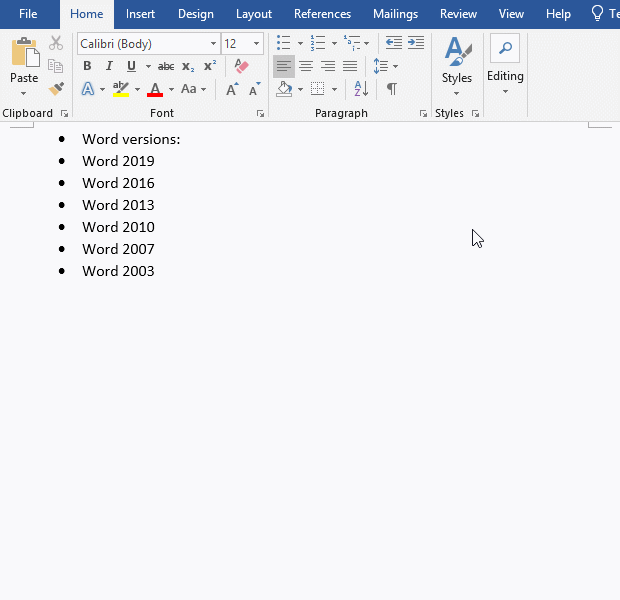Expand the font name dropdown list
The image size is (620, 600).
tap(214, 44)
